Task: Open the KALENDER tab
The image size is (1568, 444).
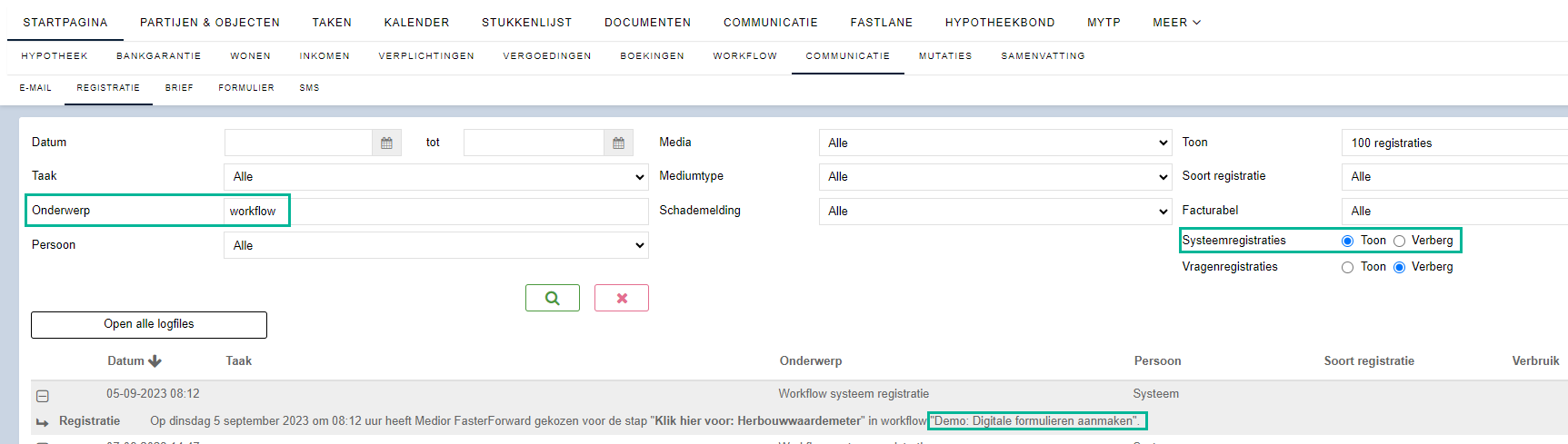Action: point(416,23)
